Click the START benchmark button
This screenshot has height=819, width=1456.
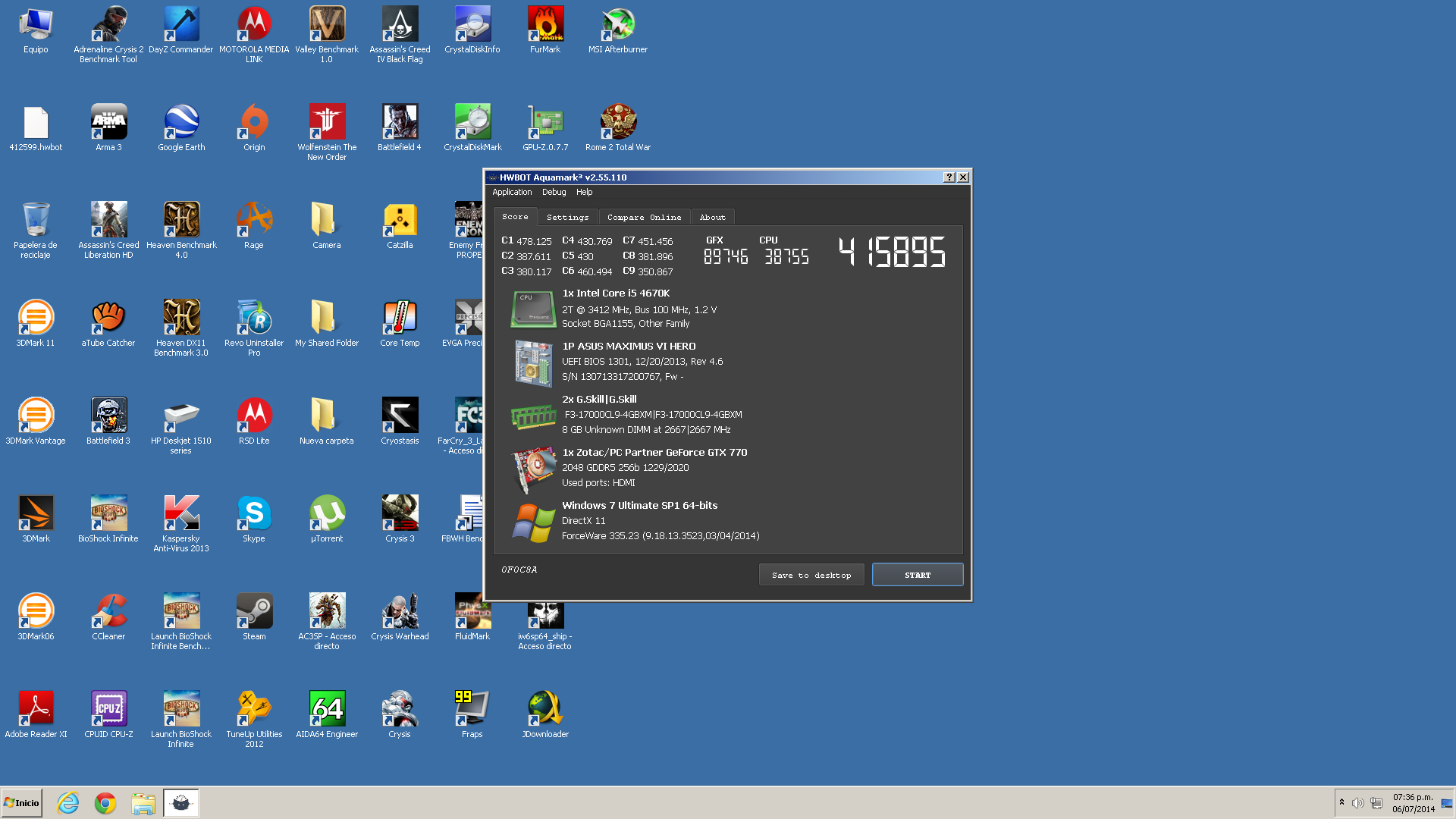(x=918, y=575)
